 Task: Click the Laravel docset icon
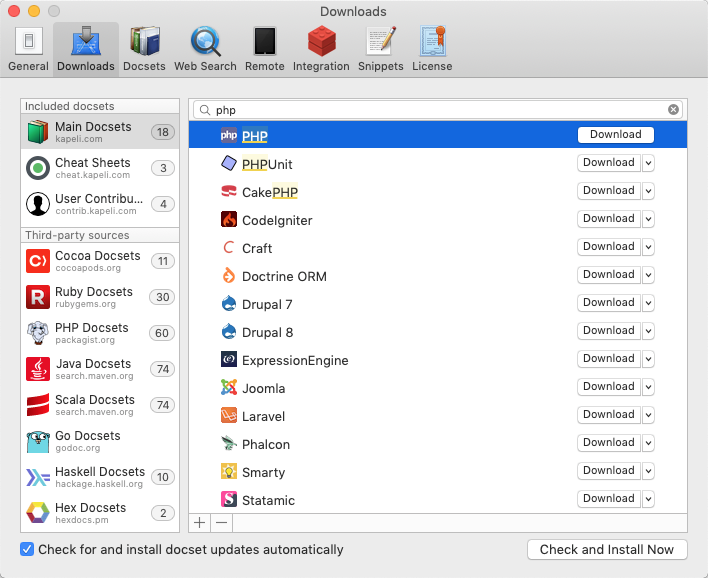229,415
